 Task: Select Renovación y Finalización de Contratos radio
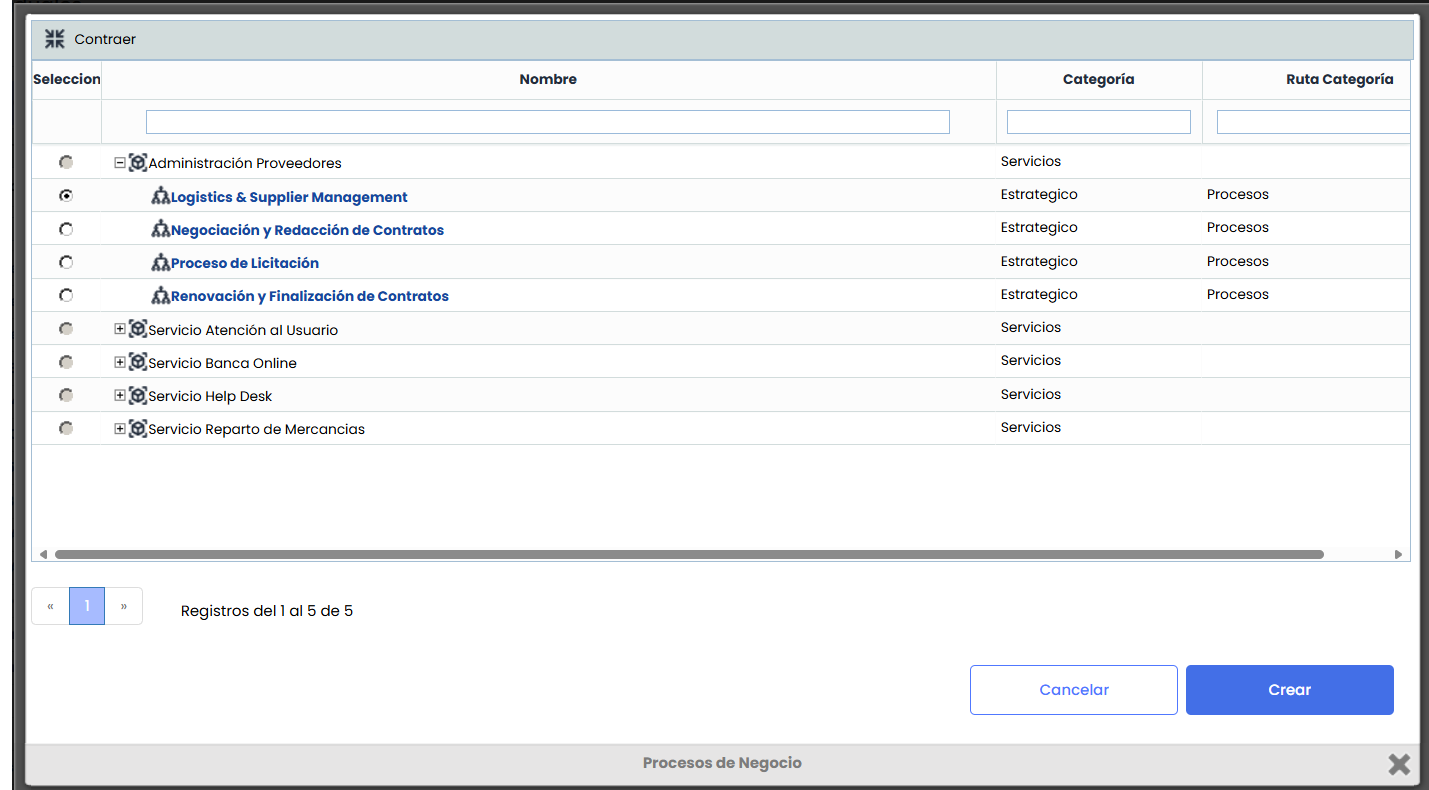tap(66, 295)
